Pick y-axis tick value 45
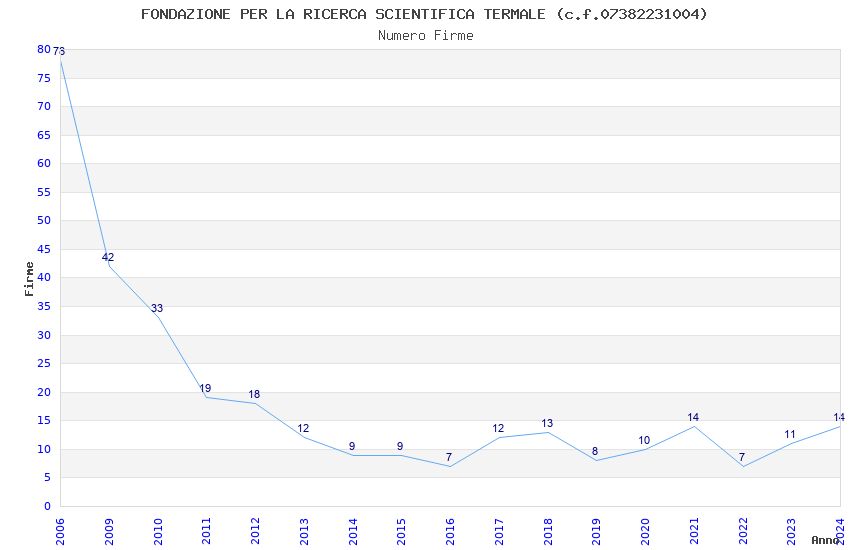Image resolution: width=850 pixels, height=550 pixels. point(44,249)
